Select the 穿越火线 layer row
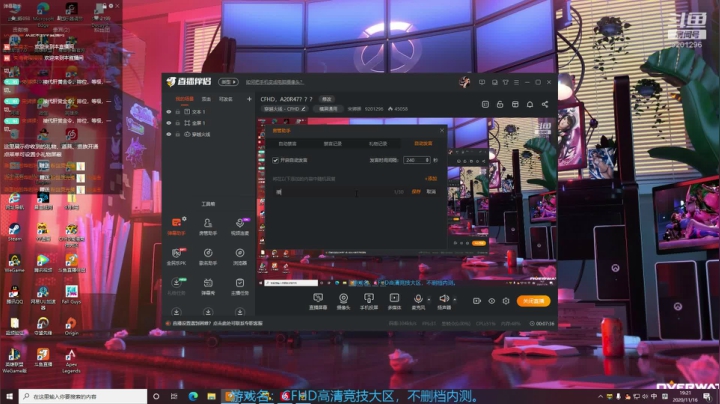Screen dimensions: 720x404 point(209,135)
